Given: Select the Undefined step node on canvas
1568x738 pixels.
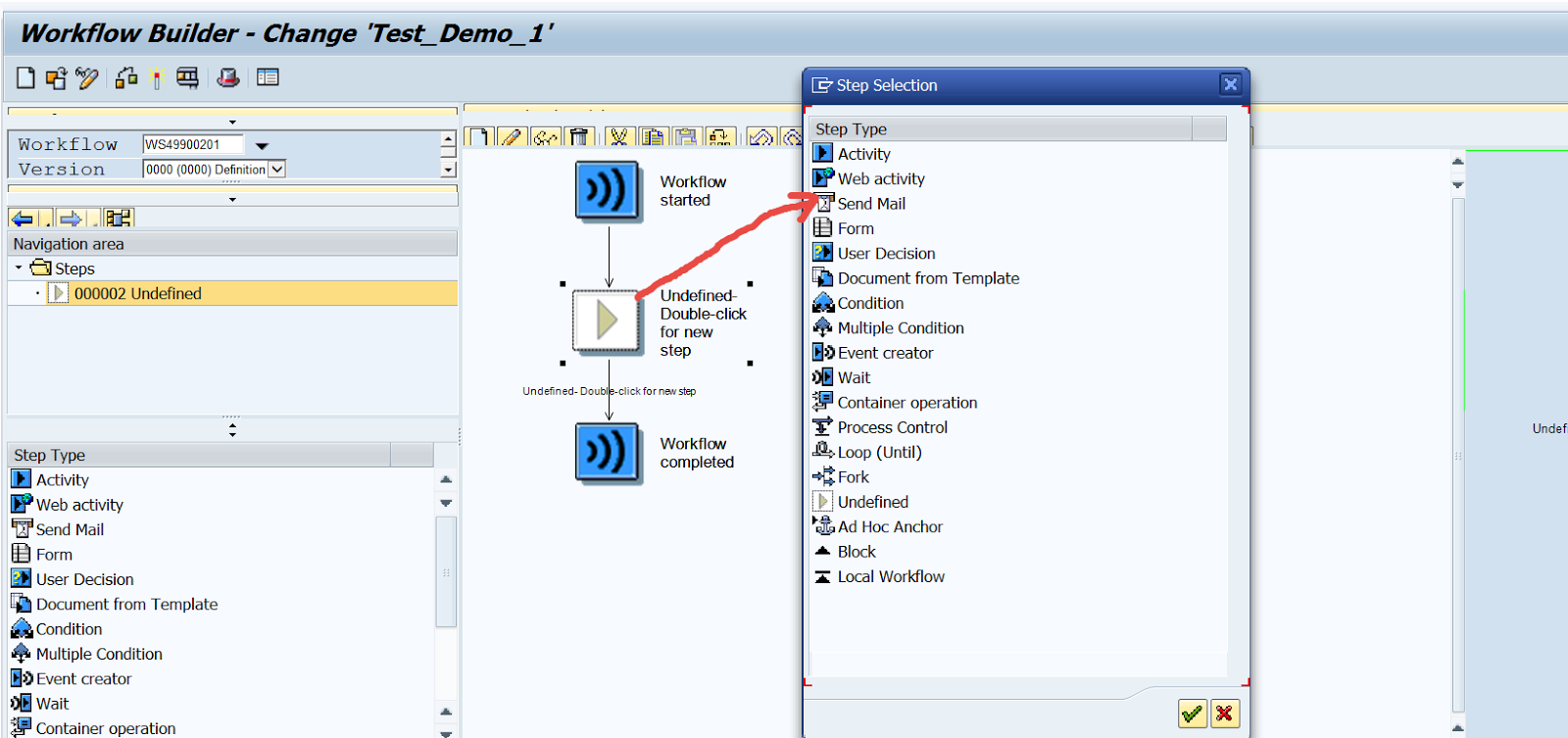Looking at the screenshot, I should (608, 320).
